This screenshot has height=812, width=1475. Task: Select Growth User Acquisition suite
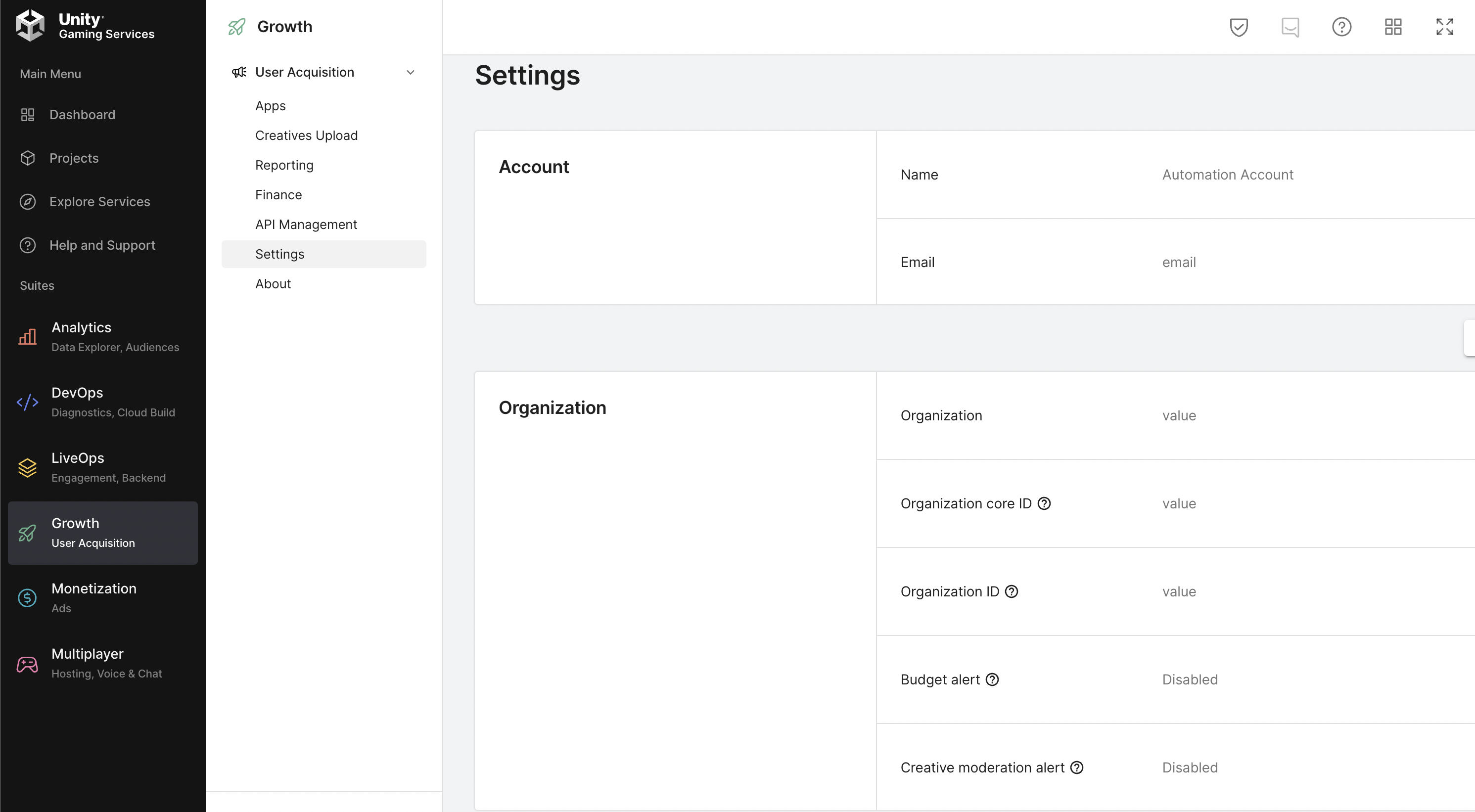[102, 533]
